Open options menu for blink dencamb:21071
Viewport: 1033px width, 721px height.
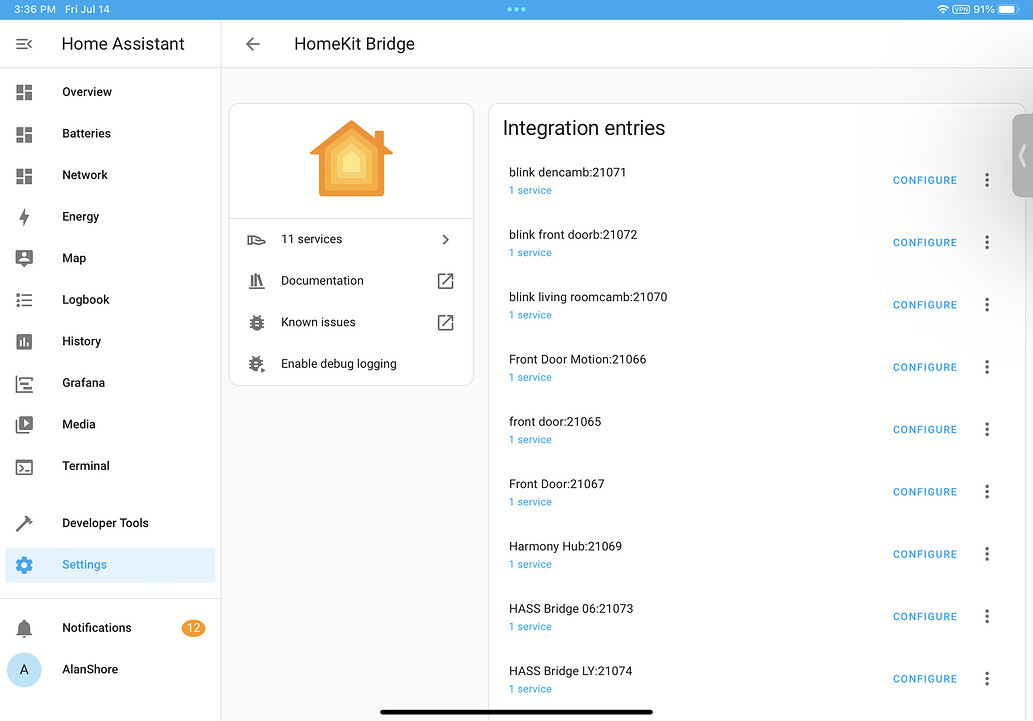(987, 180)
